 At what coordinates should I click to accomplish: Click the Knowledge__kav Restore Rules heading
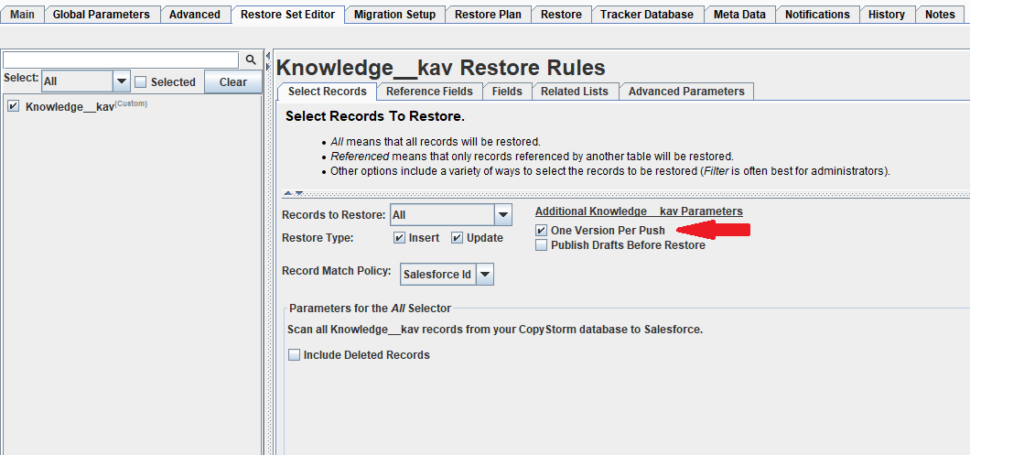(441, 67)
